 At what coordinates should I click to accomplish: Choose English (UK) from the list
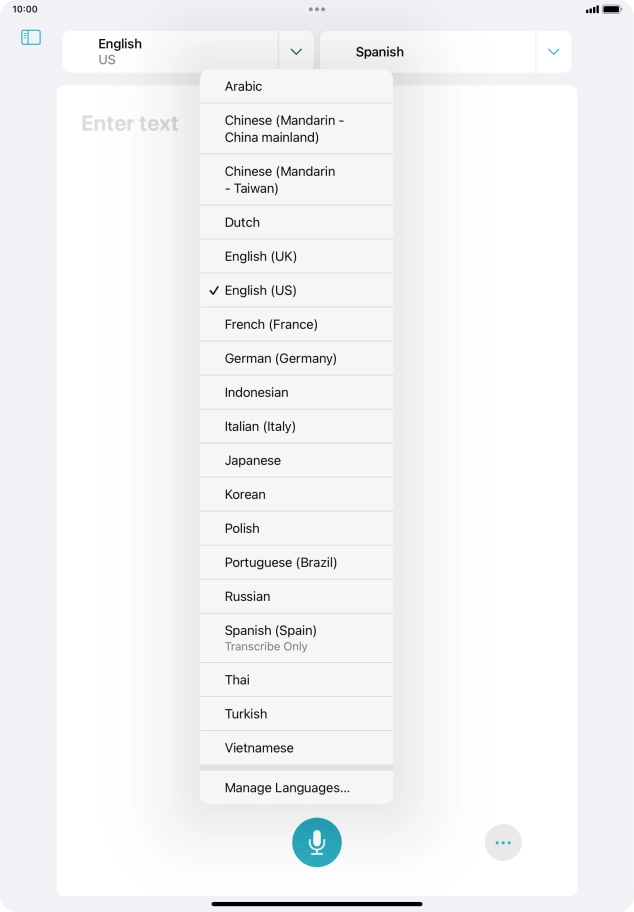pyautogui.click(x=296, y=256)
